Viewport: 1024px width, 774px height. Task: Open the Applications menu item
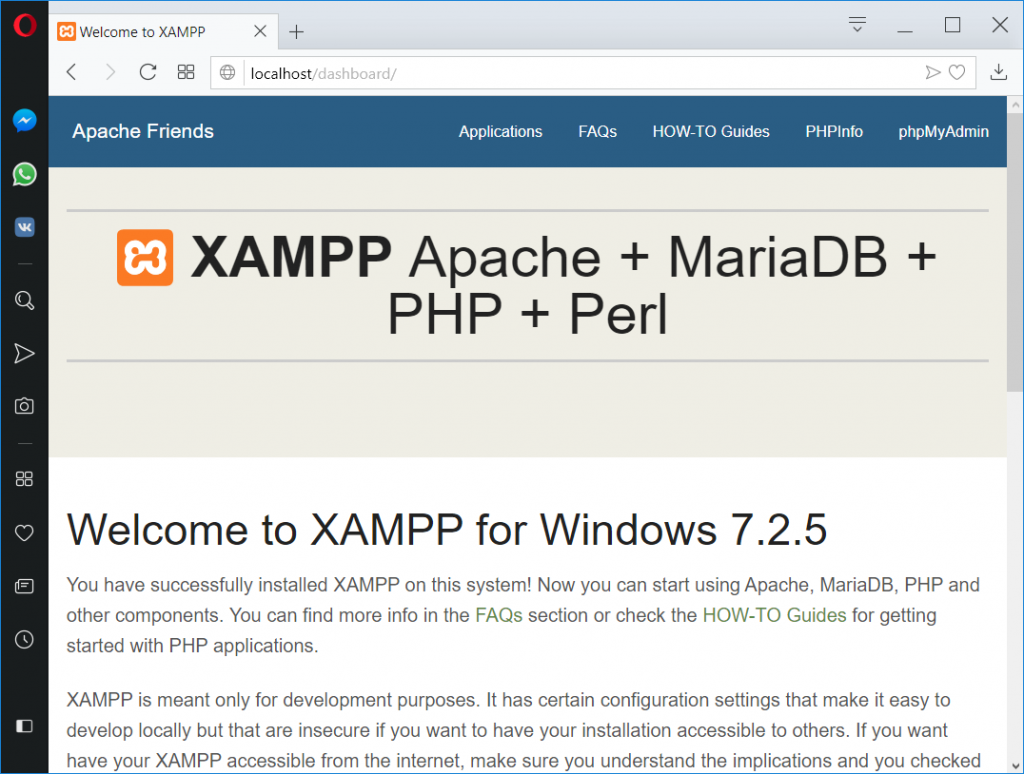(x=500, y=131)
